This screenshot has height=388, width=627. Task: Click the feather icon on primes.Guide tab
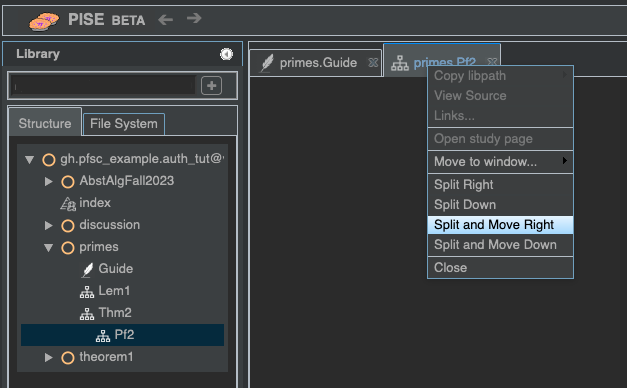tap(266, 63)
